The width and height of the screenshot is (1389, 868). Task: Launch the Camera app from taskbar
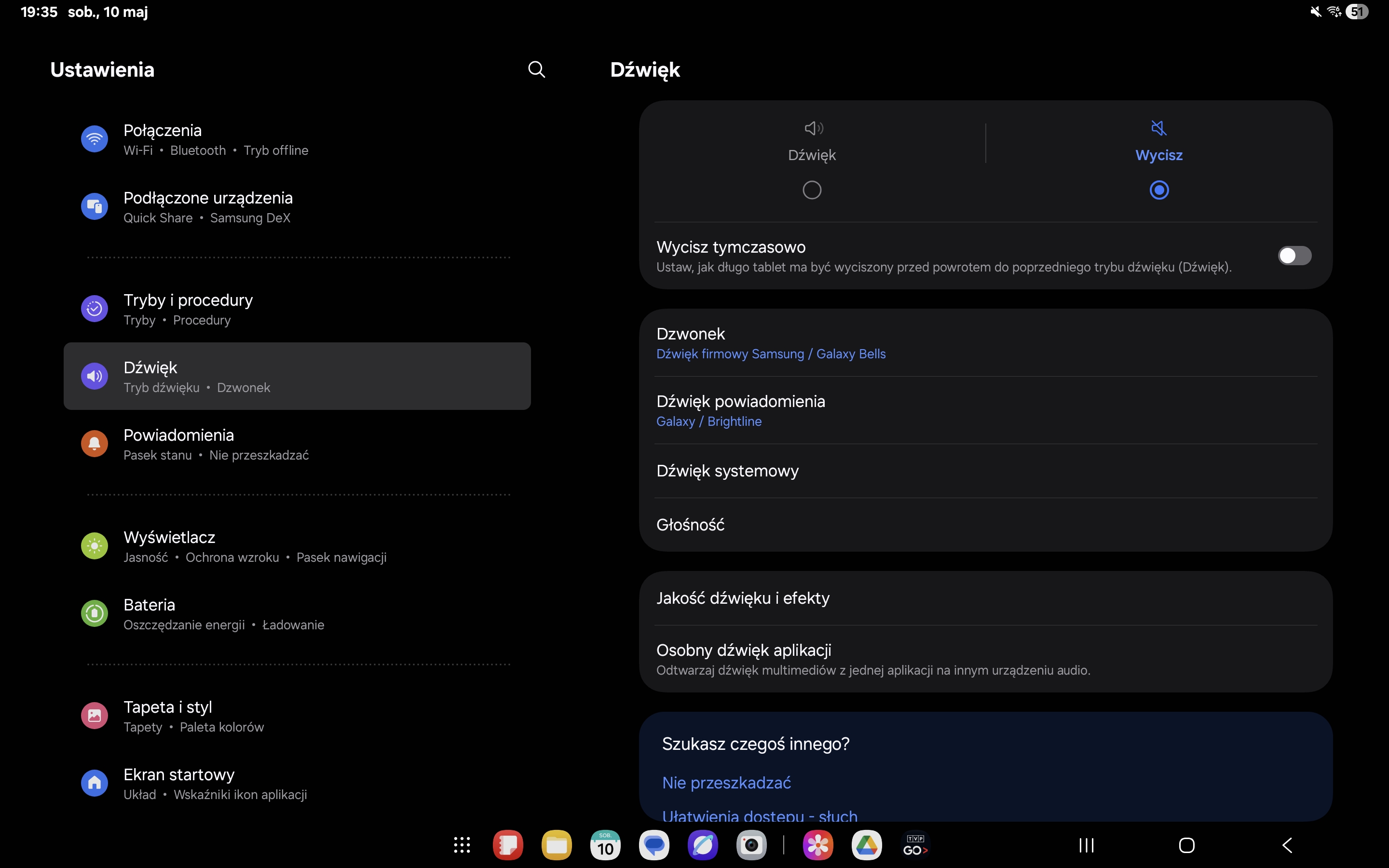(x=751, y=845)
